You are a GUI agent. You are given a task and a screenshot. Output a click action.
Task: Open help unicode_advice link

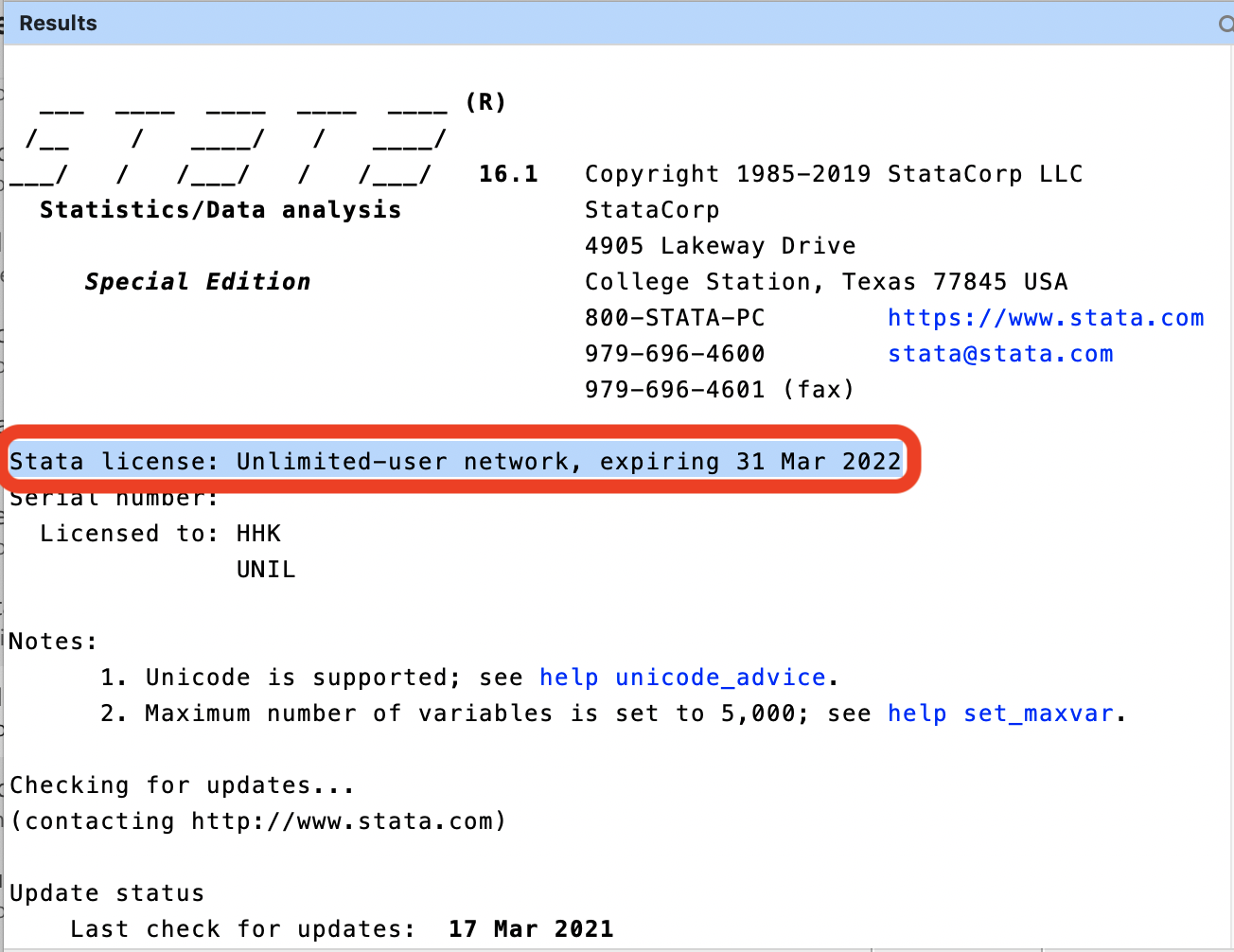[x=682, y=678]
